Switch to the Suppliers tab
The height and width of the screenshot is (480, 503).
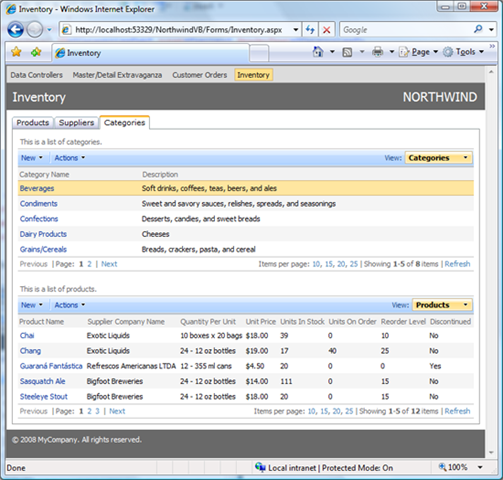click(x=77, y=123)
